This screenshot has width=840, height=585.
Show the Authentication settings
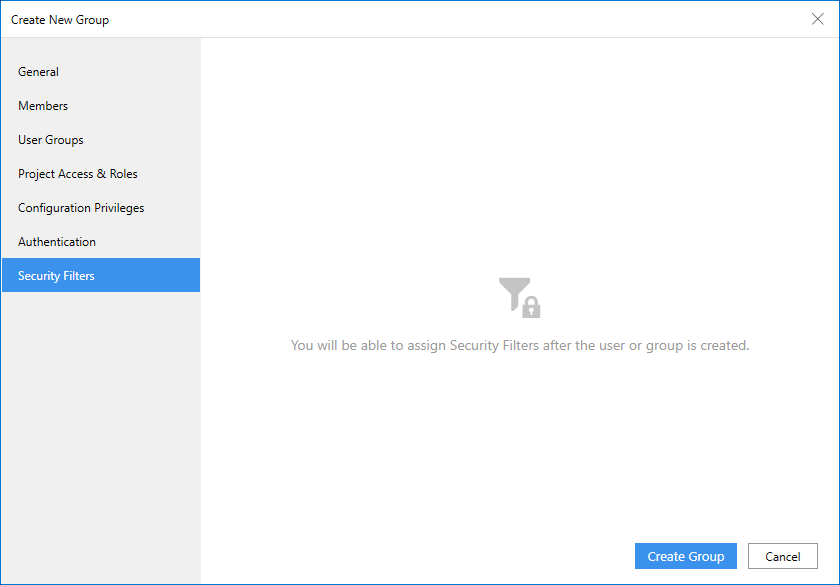click(57, 242)
